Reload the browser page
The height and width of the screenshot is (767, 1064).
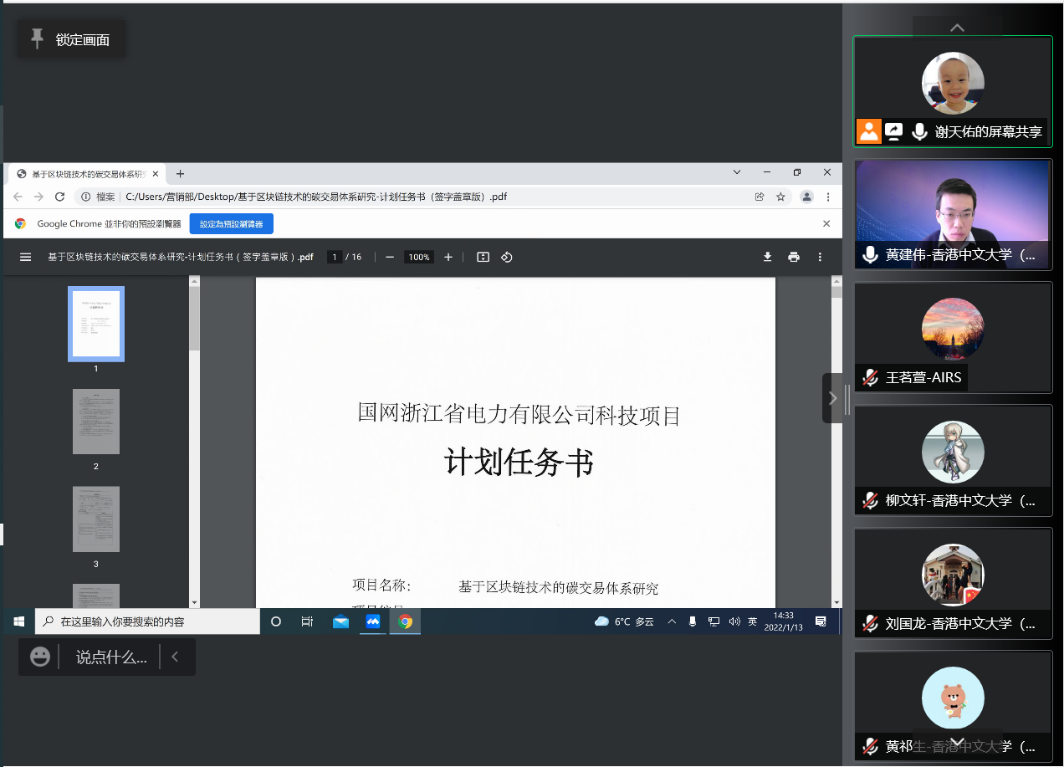[60, 197]
